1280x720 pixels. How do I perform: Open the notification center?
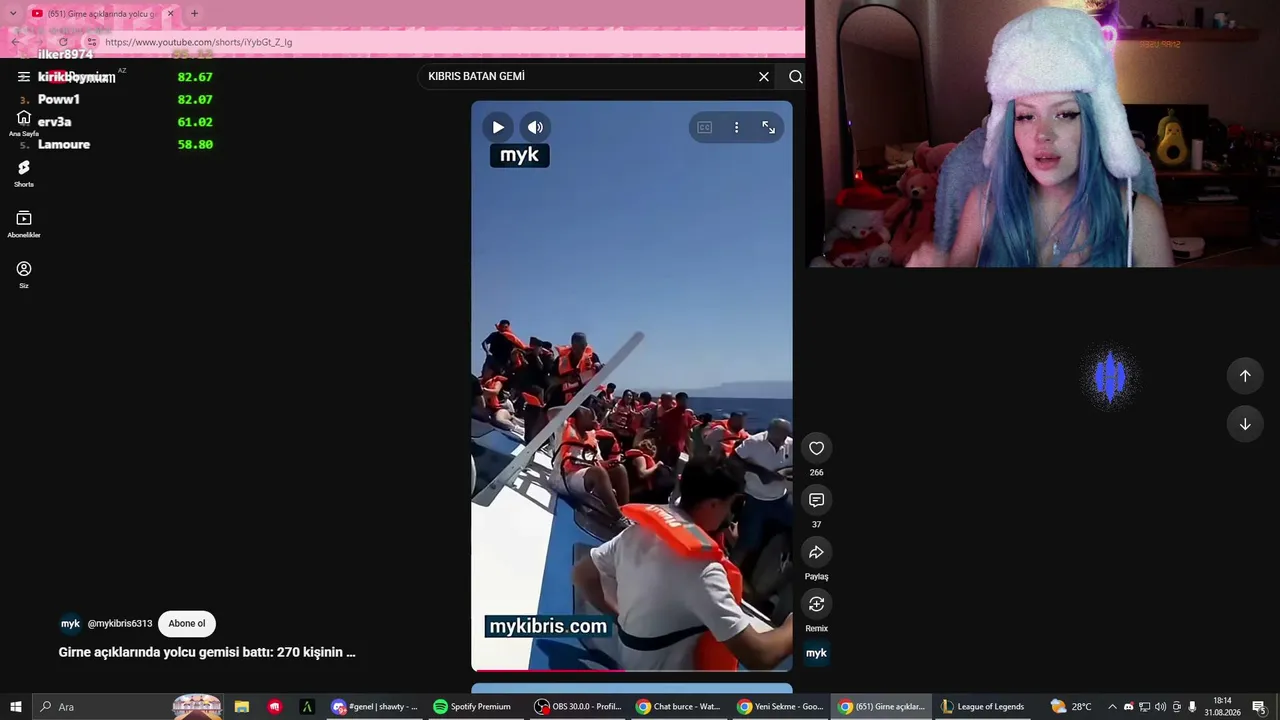click(1259, 707)
